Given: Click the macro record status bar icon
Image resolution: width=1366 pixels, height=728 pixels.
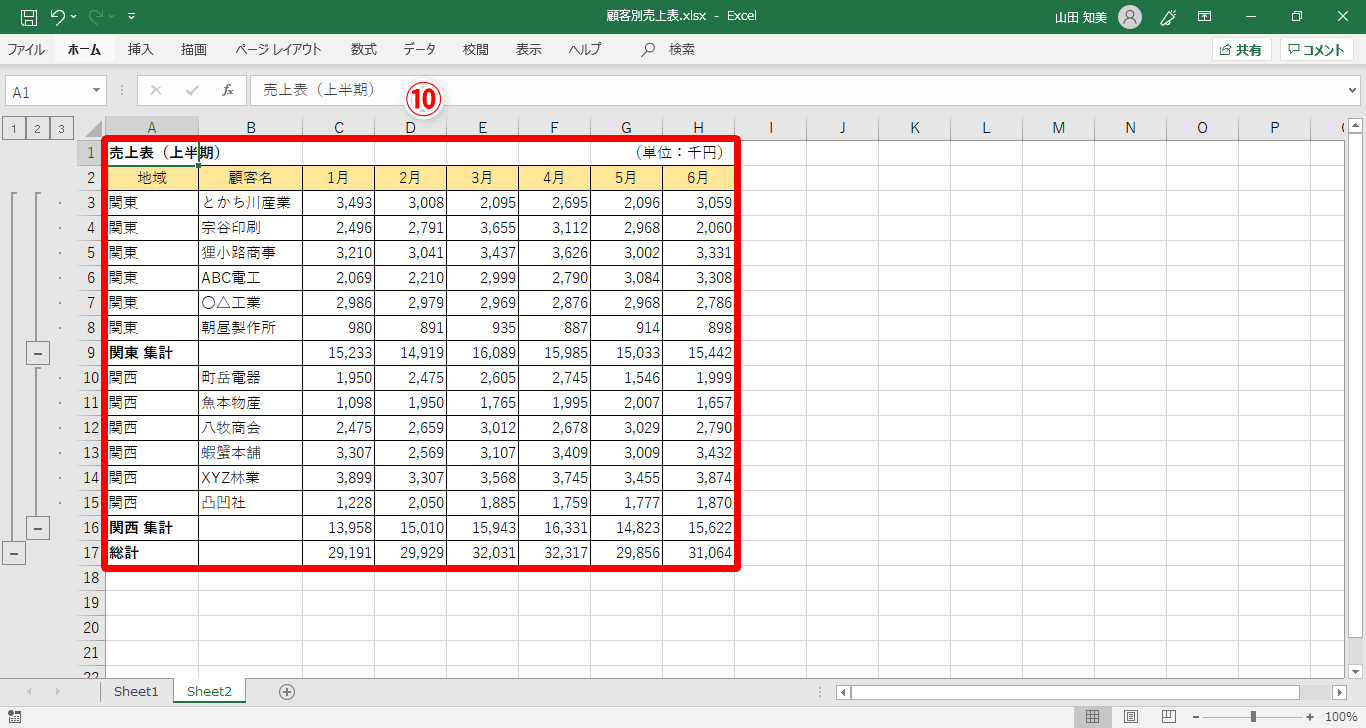Looking at the screenshot, I should [14, 717].
